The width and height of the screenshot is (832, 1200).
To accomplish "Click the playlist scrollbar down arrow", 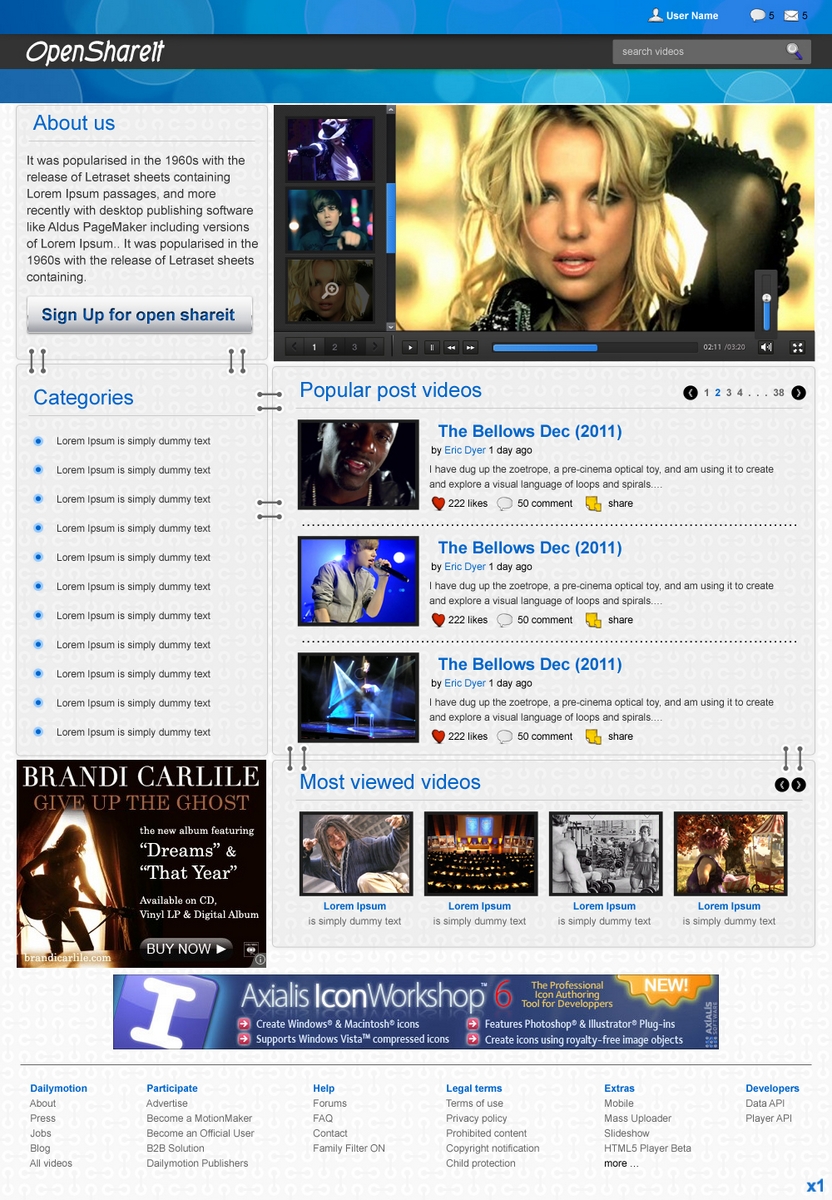I will [391, 327].
